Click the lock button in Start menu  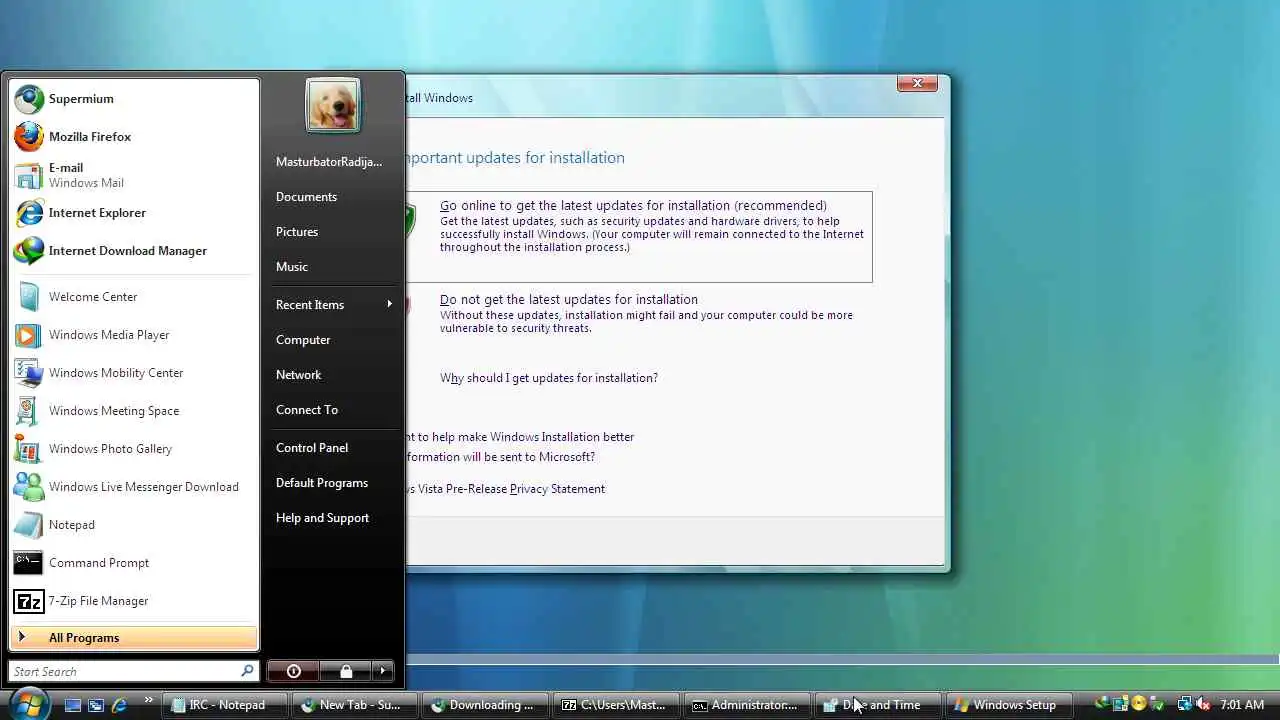click(345, 671)
